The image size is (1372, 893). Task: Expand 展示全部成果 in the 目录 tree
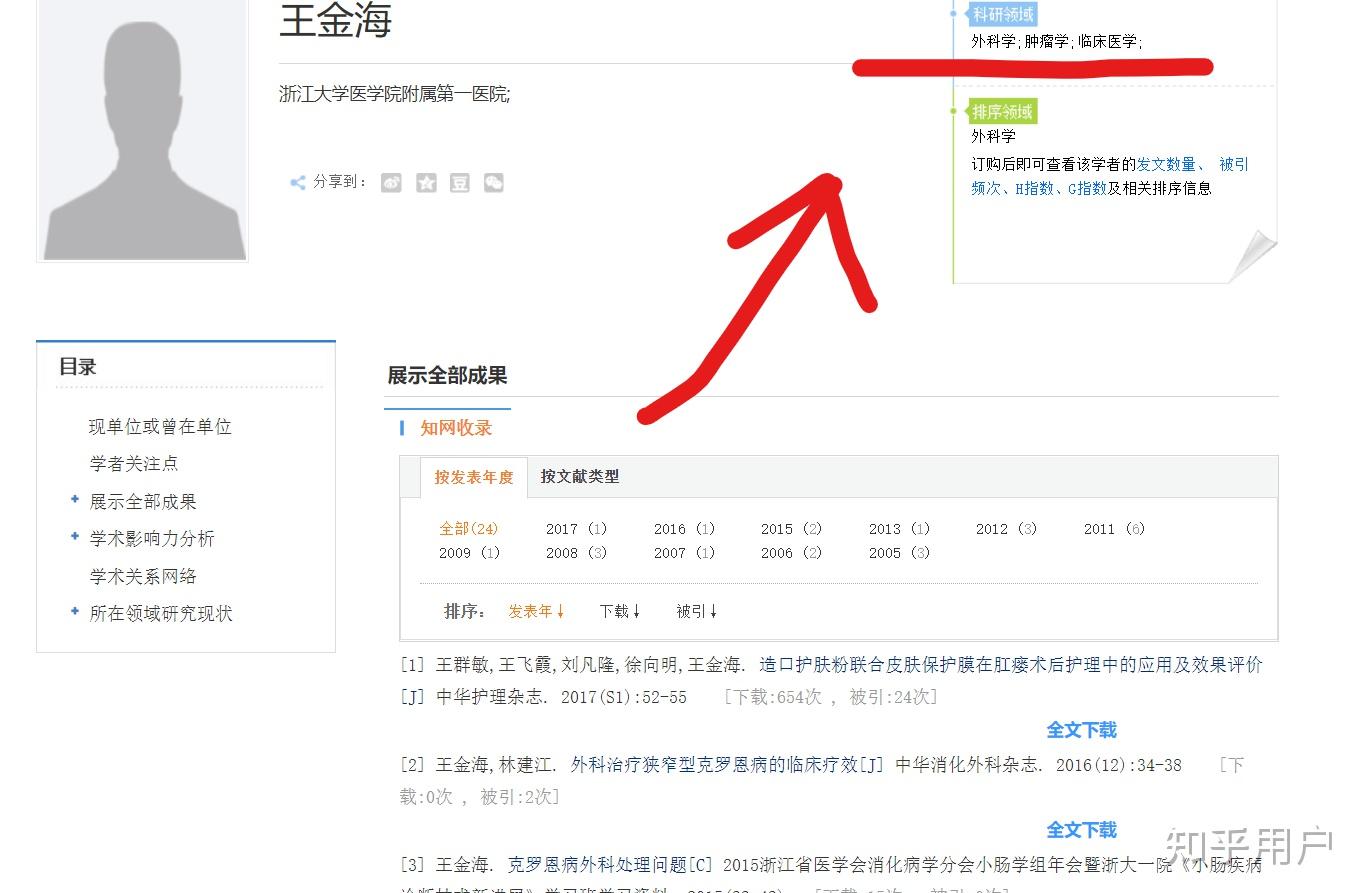pyautogui.click(x=74, y=499)
